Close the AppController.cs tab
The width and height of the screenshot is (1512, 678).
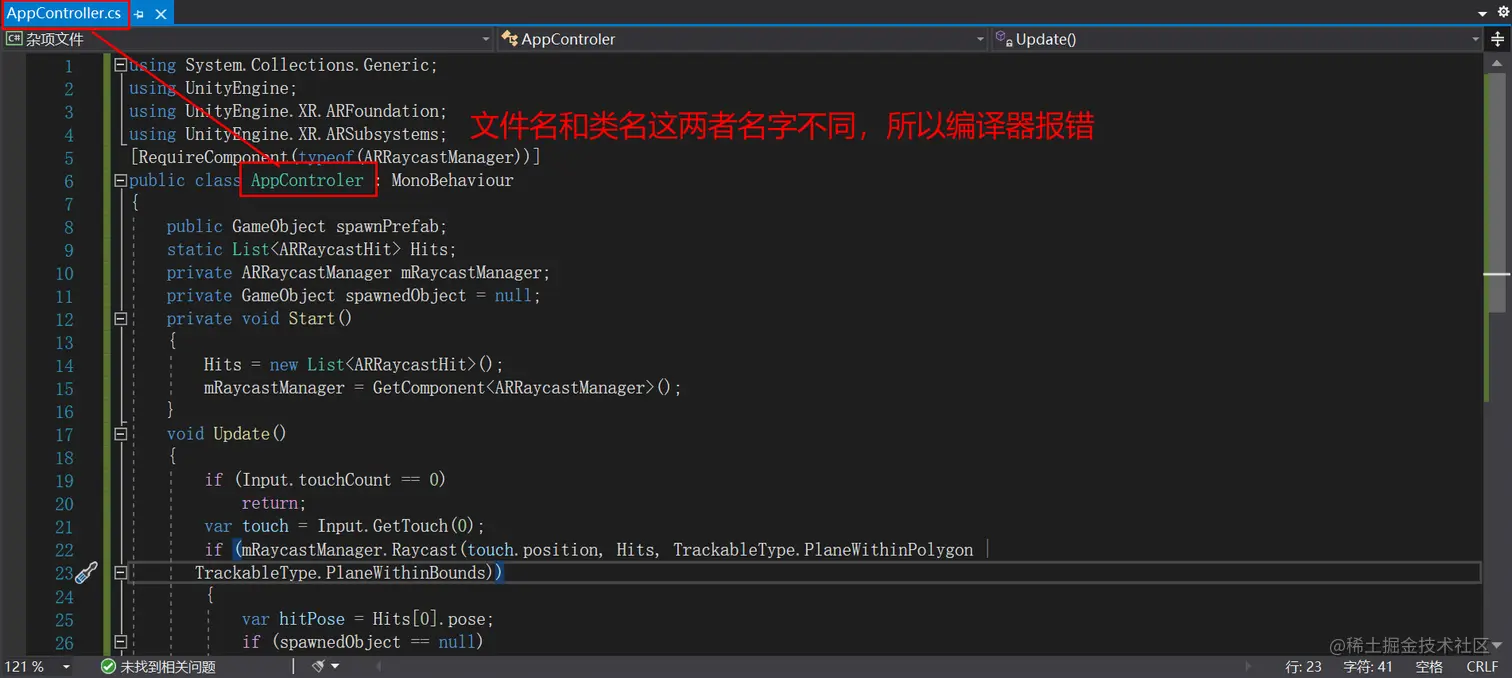[x=161, y=14]
